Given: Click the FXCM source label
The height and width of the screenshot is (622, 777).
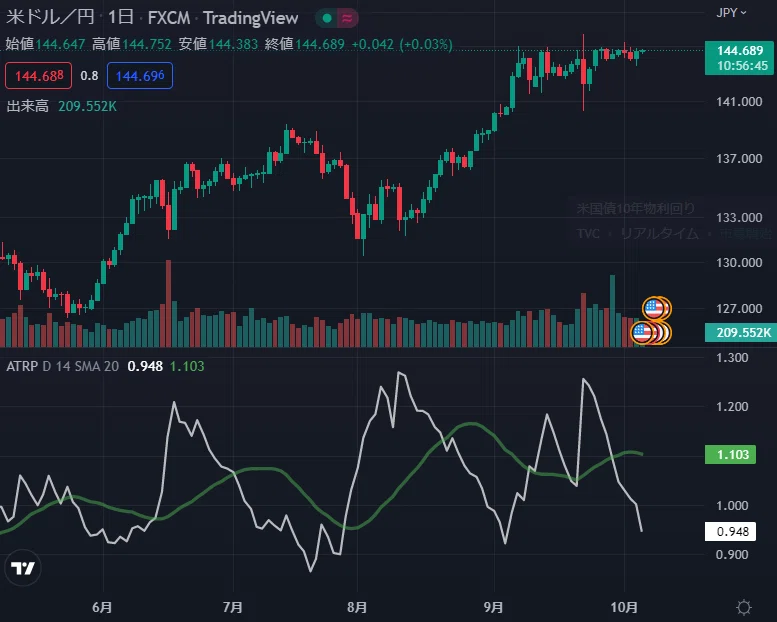Looking at the screenshot, I should [169, 18].
